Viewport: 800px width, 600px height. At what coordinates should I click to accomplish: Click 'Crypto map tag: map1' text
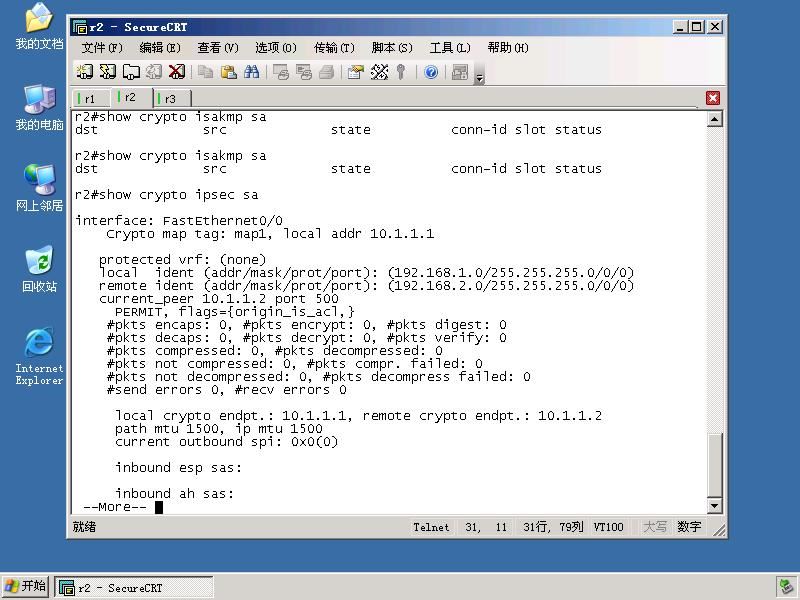(x=189, y=234)
